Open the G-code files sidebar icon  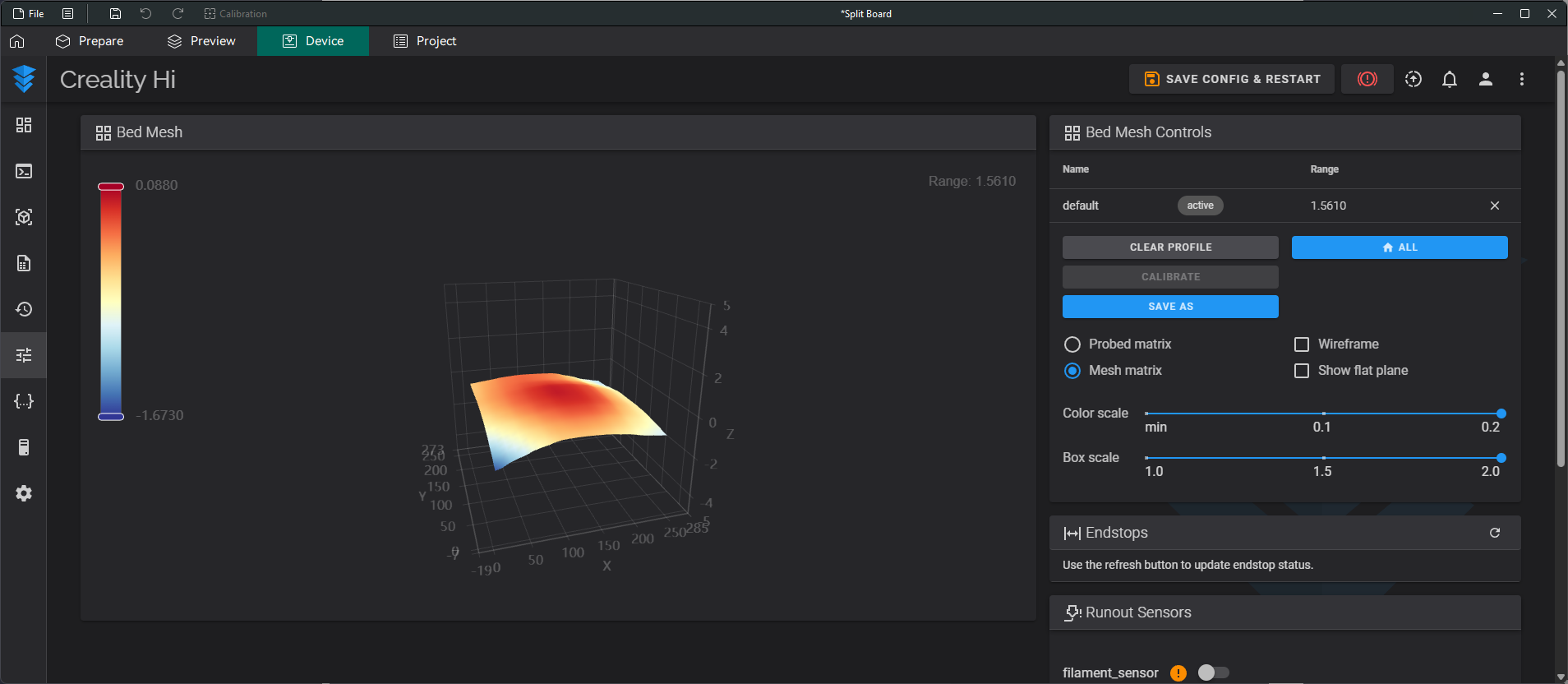coord(24,263)
